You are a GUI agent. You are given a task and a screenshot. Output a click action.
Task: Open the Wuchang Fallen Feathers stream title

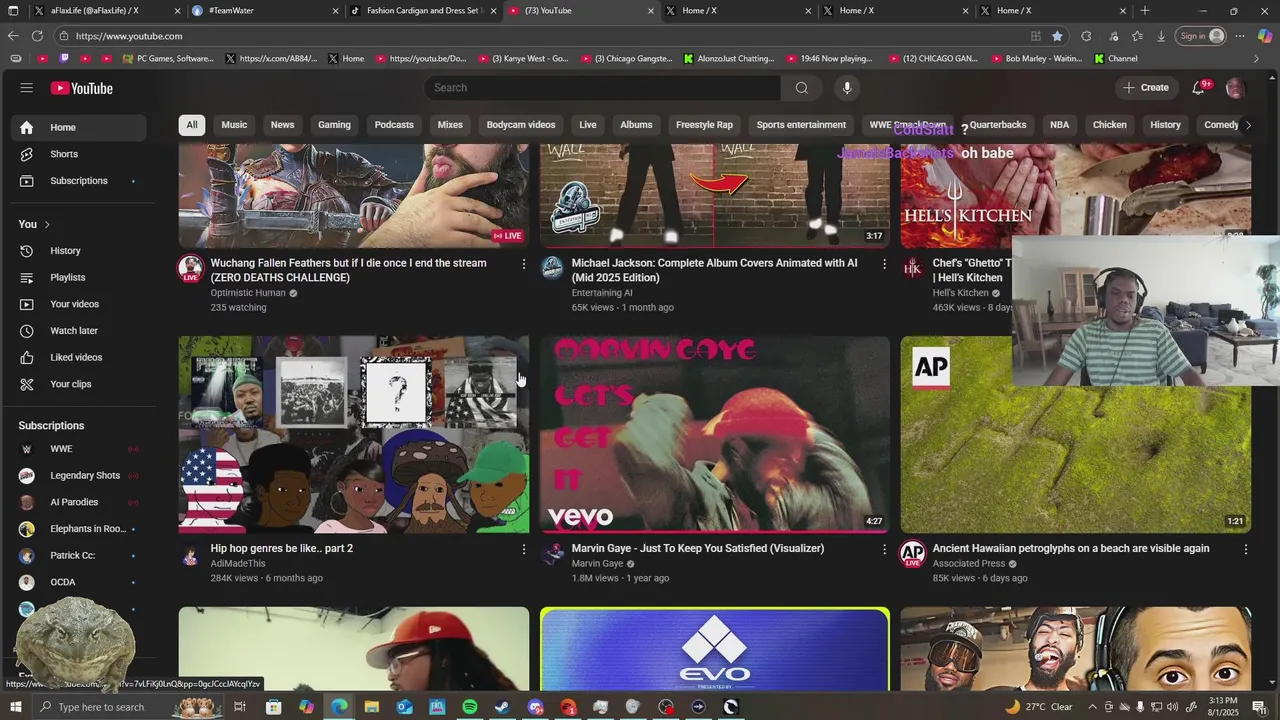click(349, 270)
